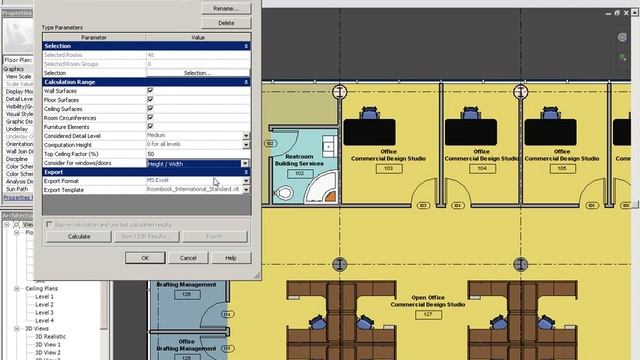
Task: Collapse the Selection parameter group
Action: [246, 46]
